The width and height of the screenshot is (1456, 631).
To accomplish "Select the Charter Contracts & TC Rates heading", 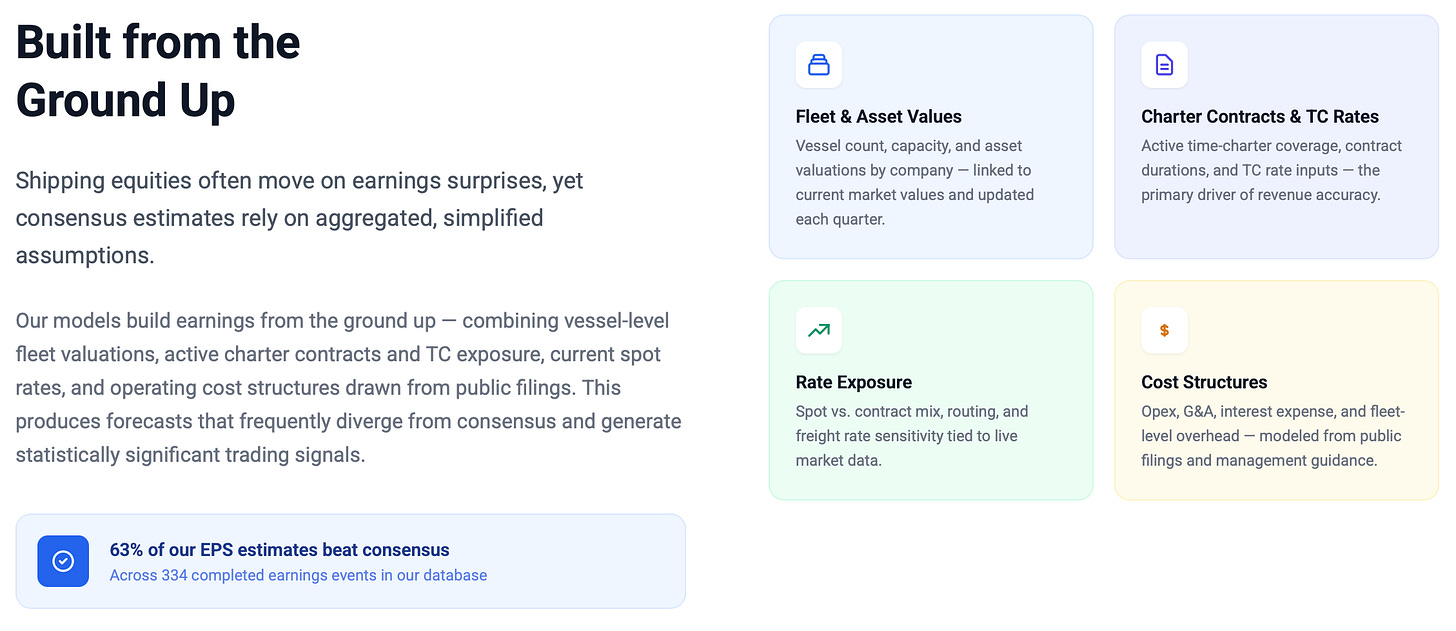I will tap(1260, 117).
